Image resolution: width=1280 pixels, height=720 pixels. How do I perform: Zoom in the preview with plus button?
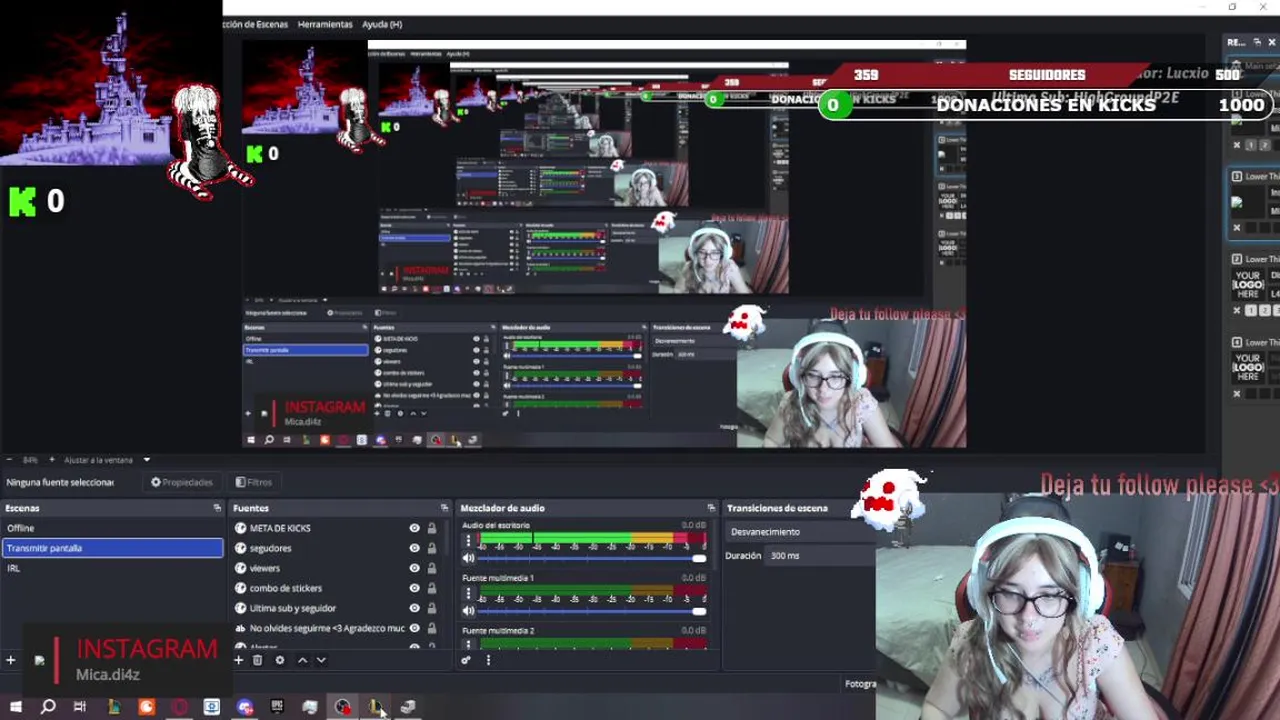click(x=52, y=460)
